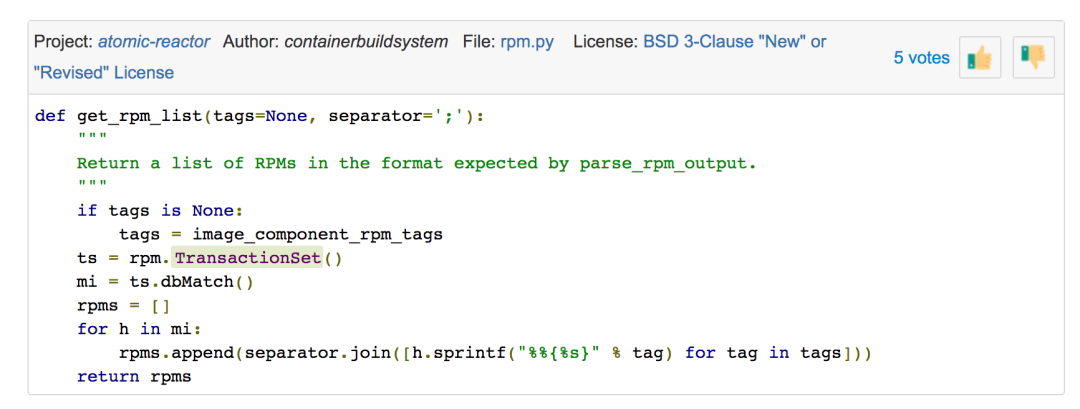Open the atomic-reactor project link

click(154, 42)
